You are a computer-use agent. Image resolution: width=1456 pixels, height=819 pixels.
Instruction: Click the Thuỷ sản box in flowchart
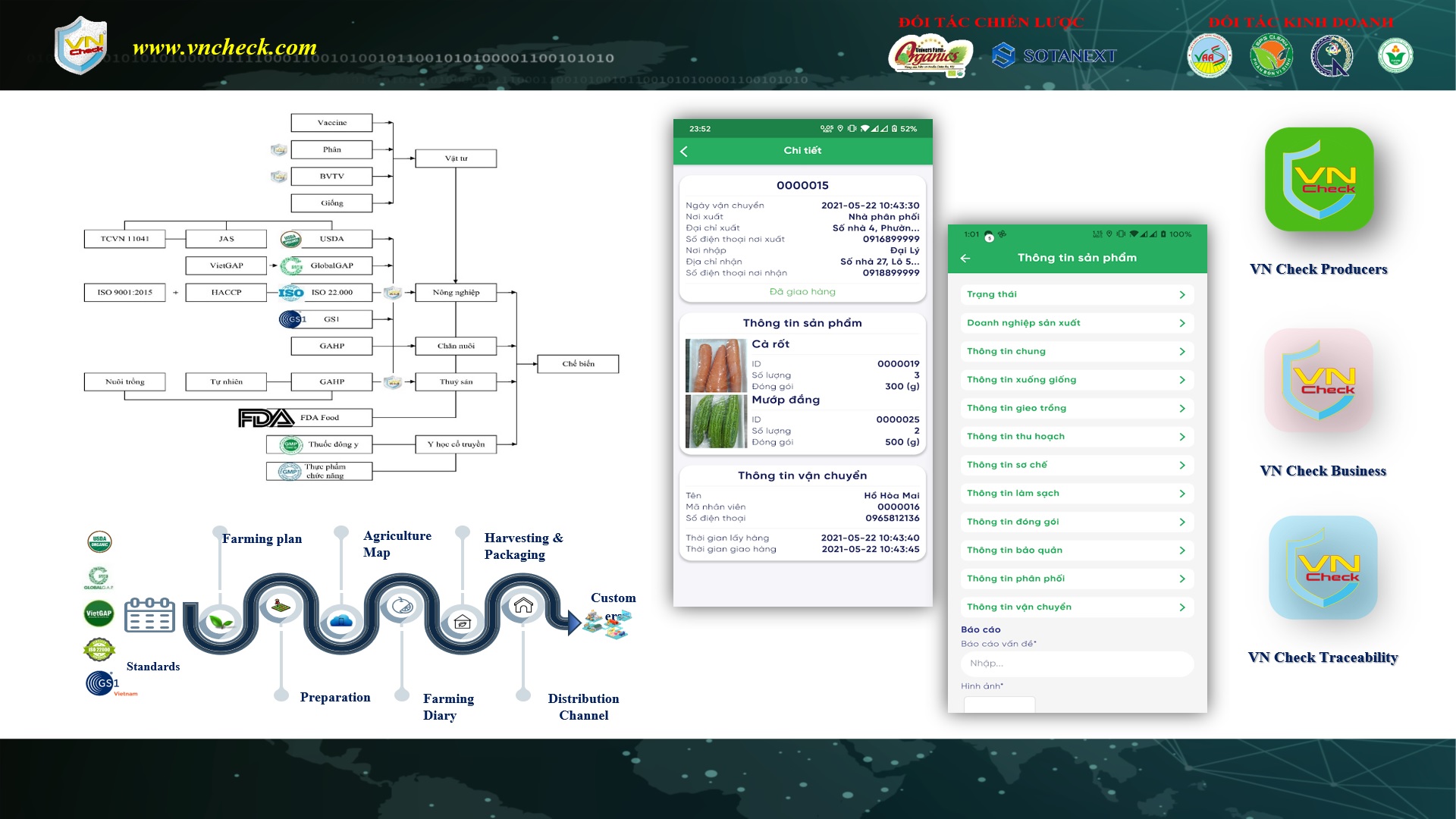456,381
